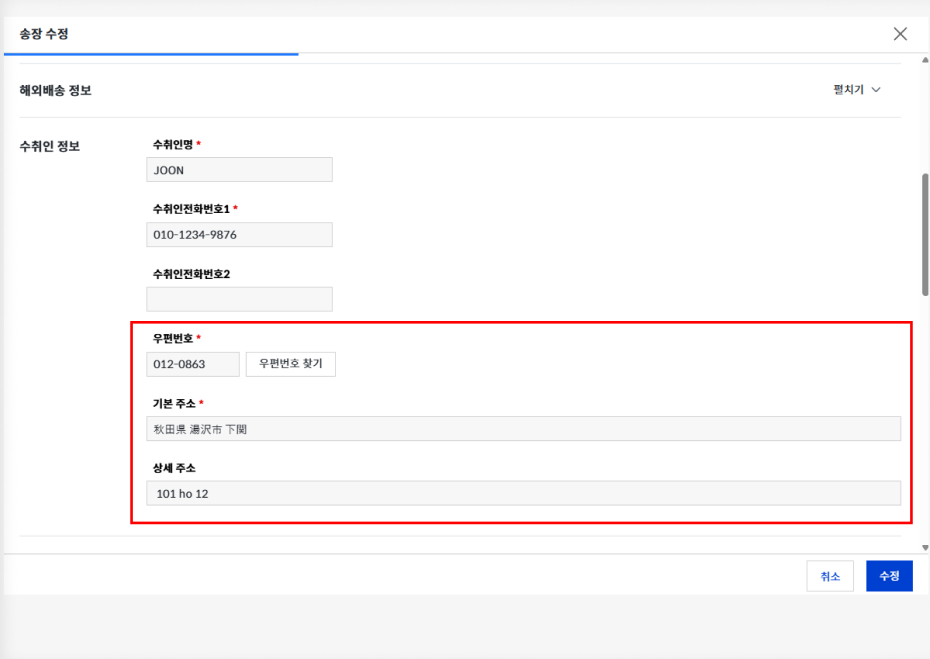
Task: Focus the 수취인명 field containing JOON
Action: coord(239,170)
